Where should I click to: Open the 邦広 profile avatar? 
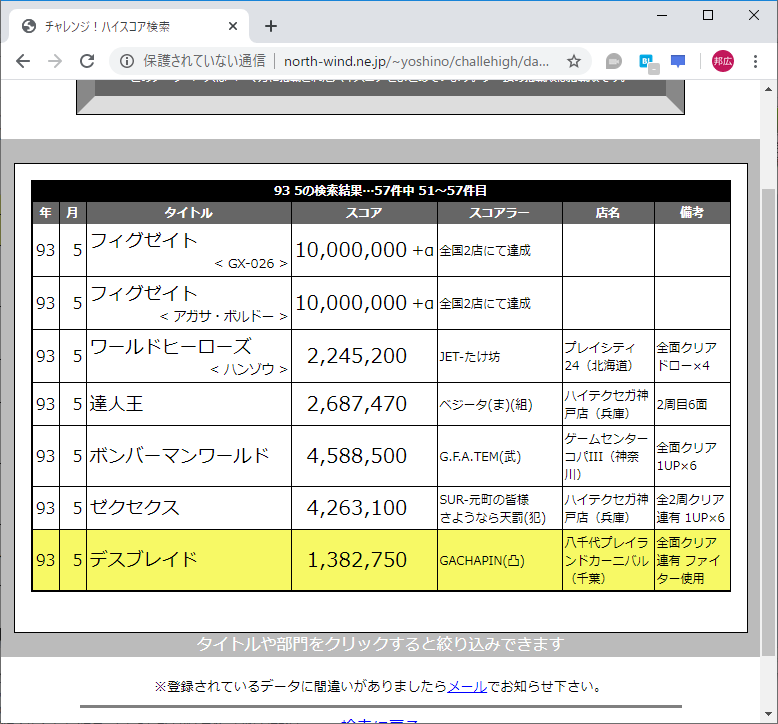pyautogui.click(x=722, y=61)
